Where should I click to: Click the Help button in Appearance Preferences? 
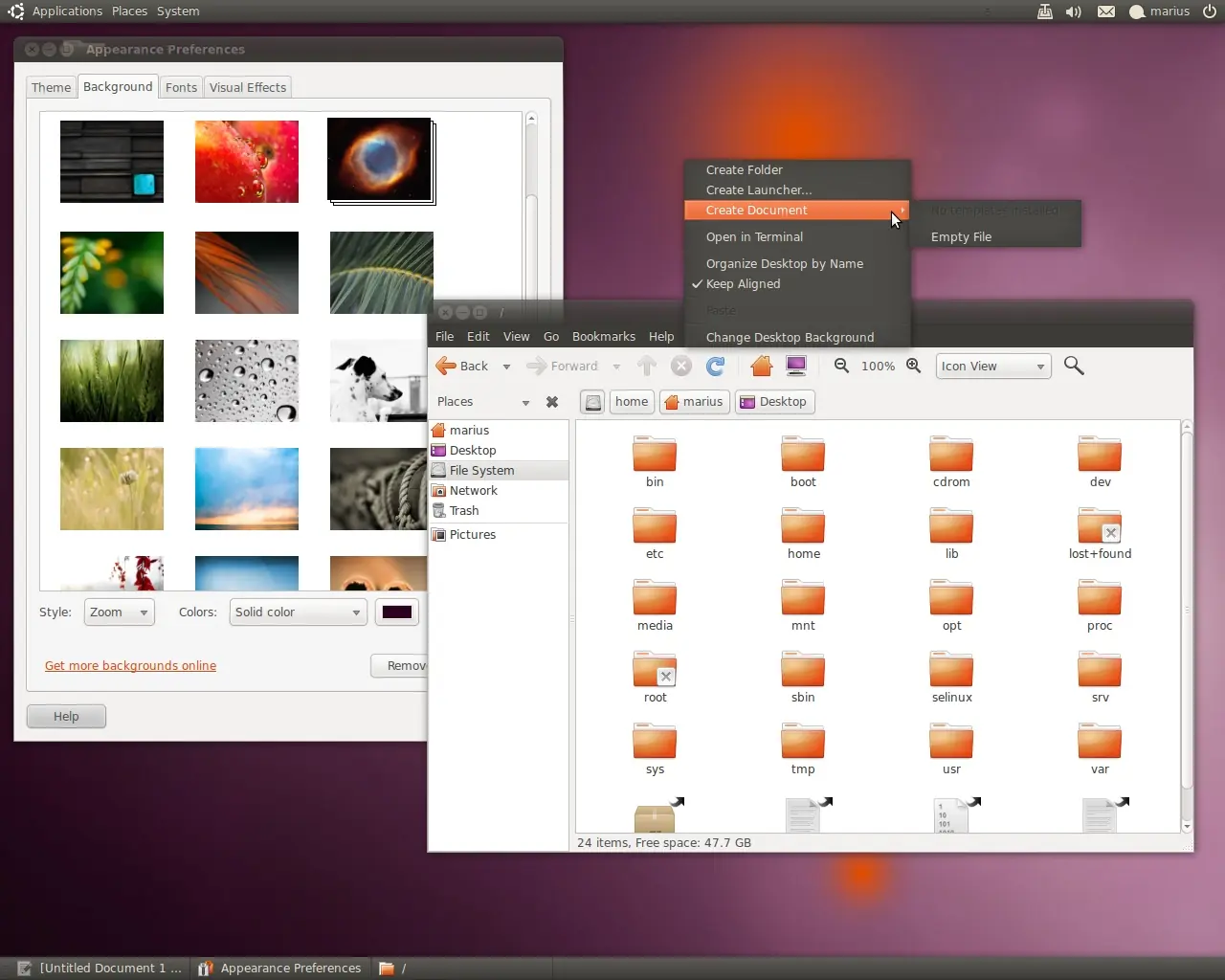(66, 717)
